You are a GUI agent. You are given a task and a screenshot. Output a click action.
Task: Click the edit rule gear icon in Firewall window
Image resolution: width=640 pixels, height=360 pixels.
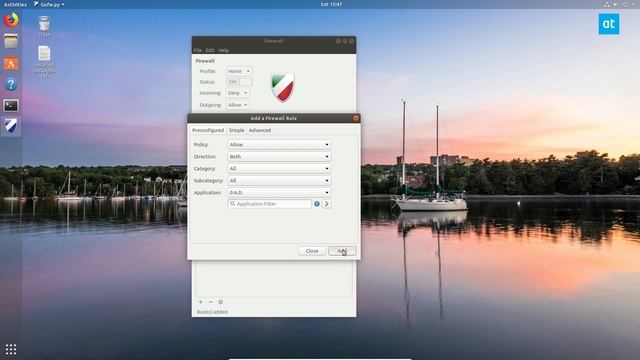pyautogui.click(x=220, y=302)
